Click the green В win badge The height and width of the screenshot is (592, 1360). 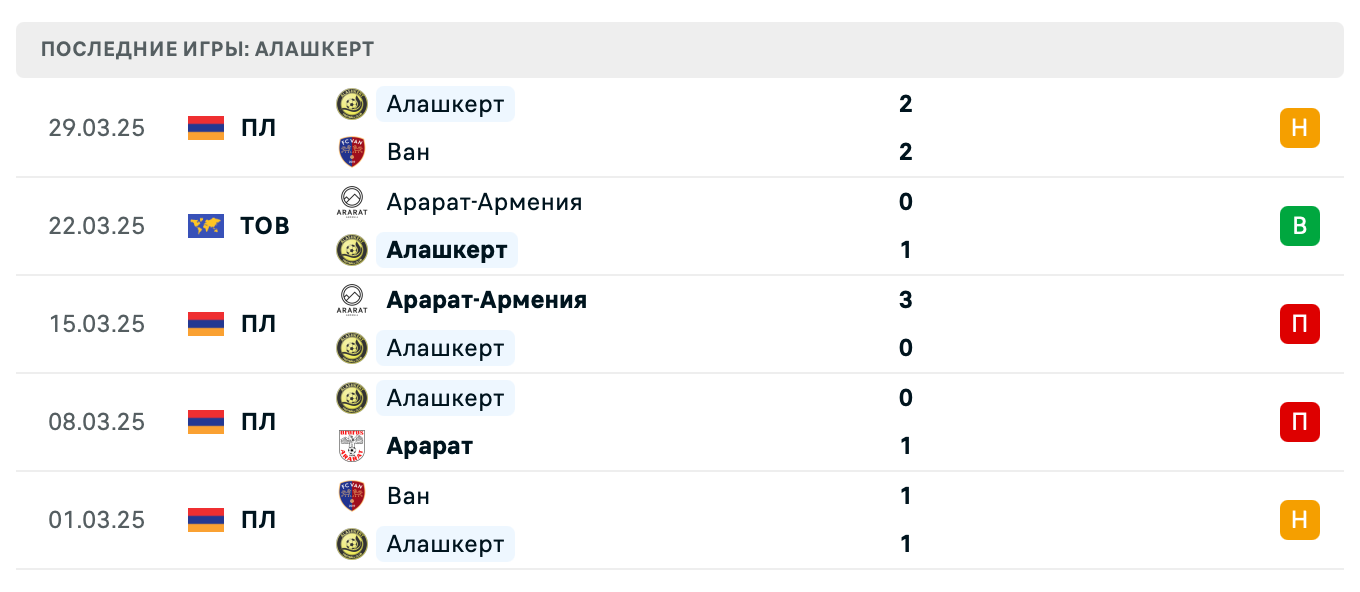pos(1299,226)
